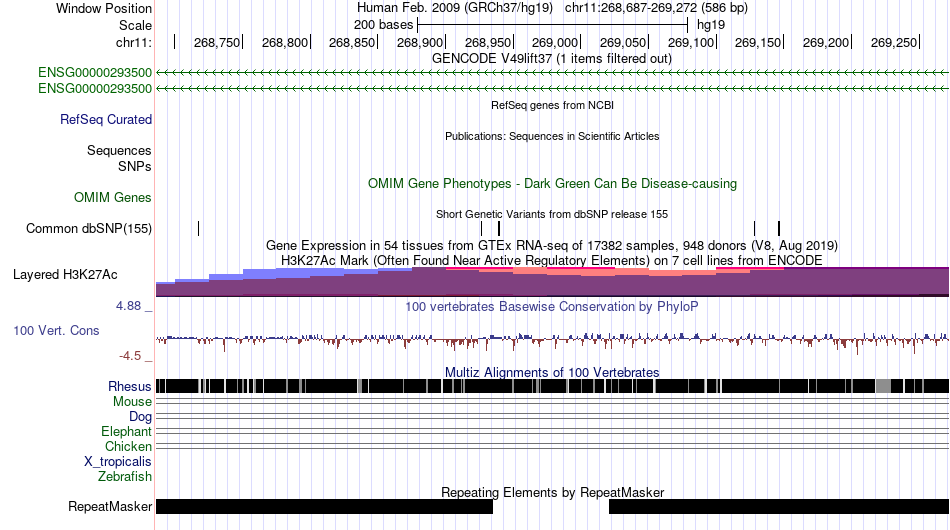Click the 268,900 ruler position
Viewport: 950px width, 530px height.
(x=420, y=42)
